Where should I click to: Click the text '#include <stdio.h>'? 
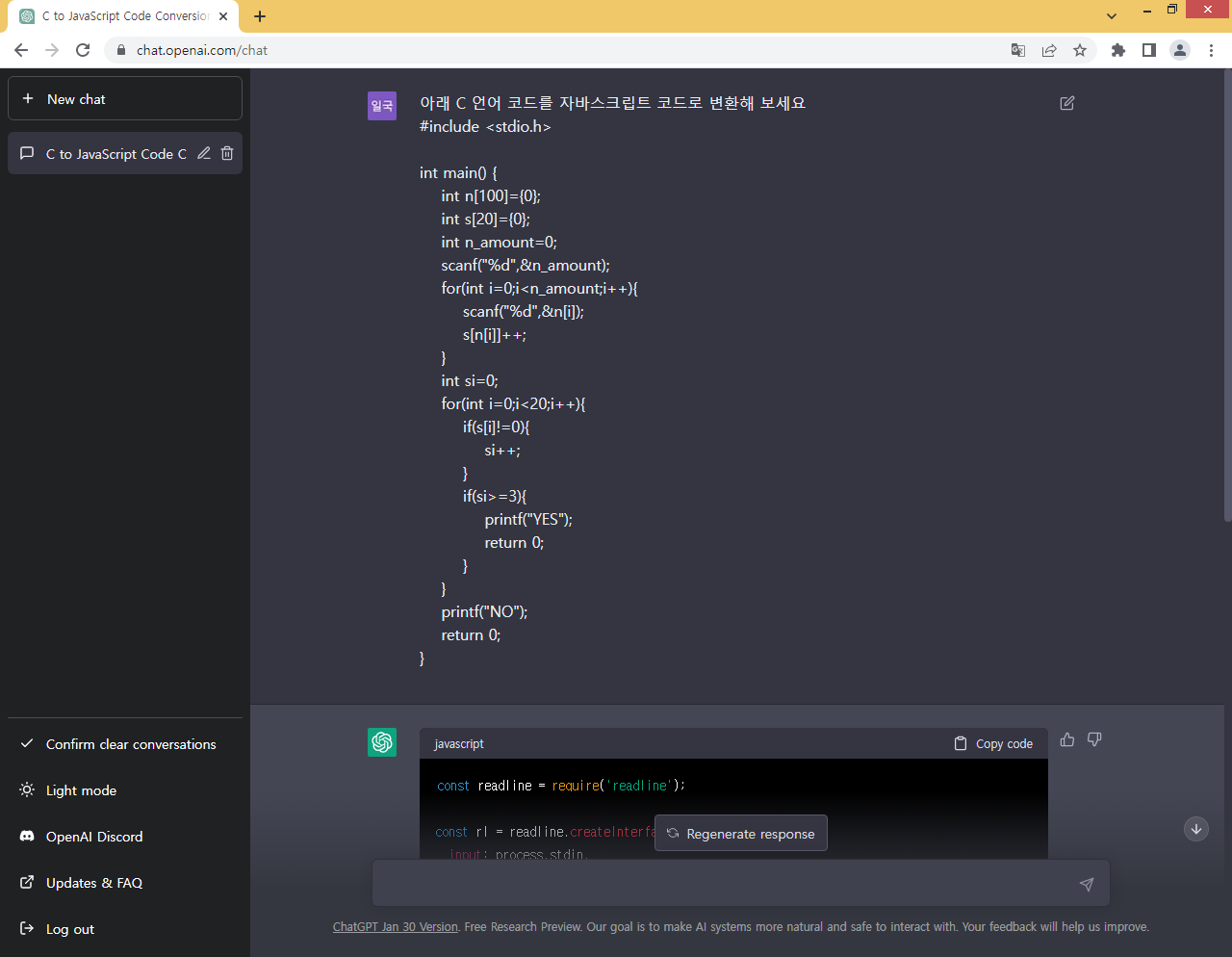click(485, 126)
